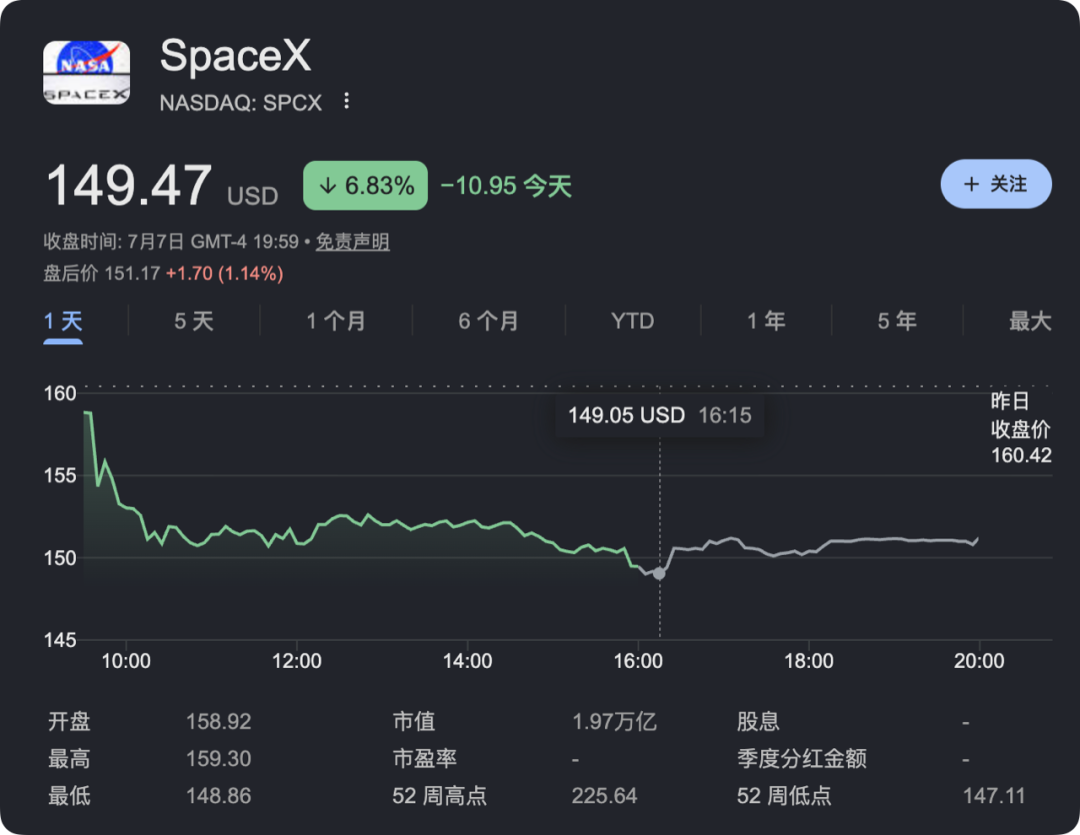Select the 1 天 time range tab
Screen dimensions: 1080x835
[x=63, y=321]
